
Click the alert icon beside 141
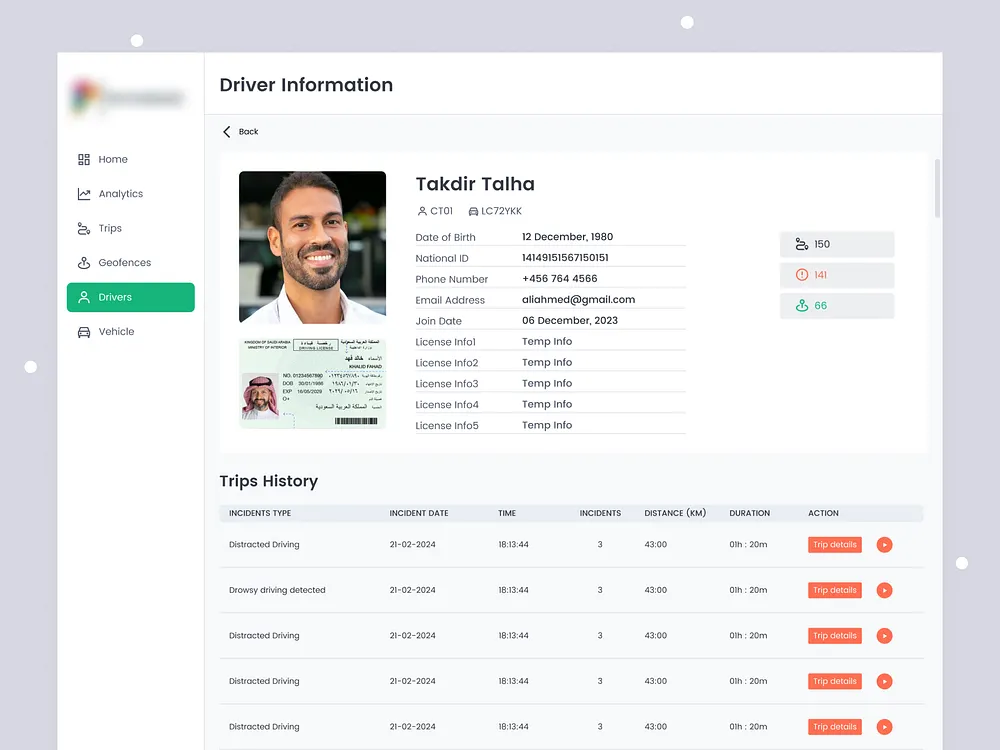802,275
